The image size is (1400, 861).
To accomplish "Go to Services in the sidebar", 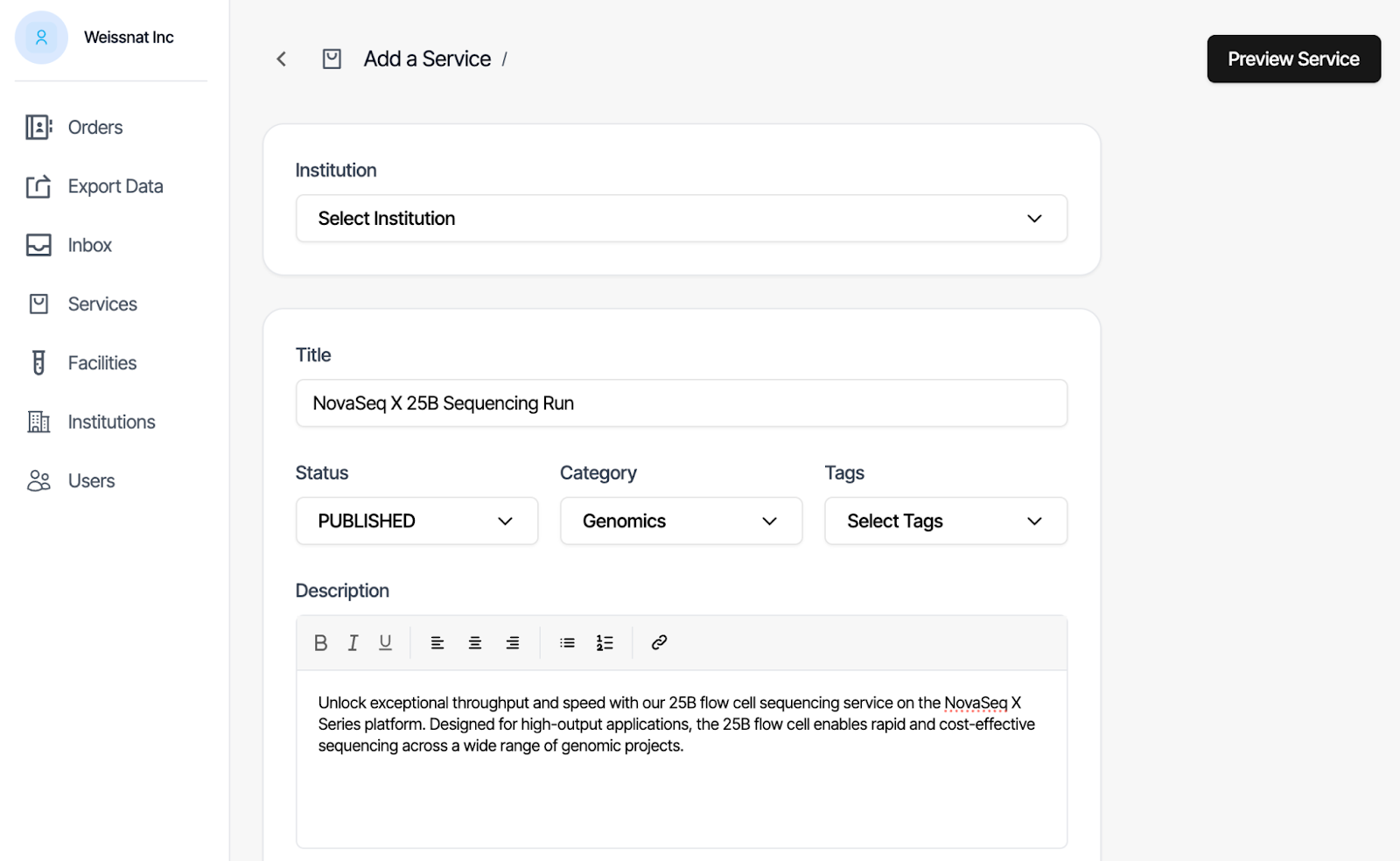I will point(102,304).
